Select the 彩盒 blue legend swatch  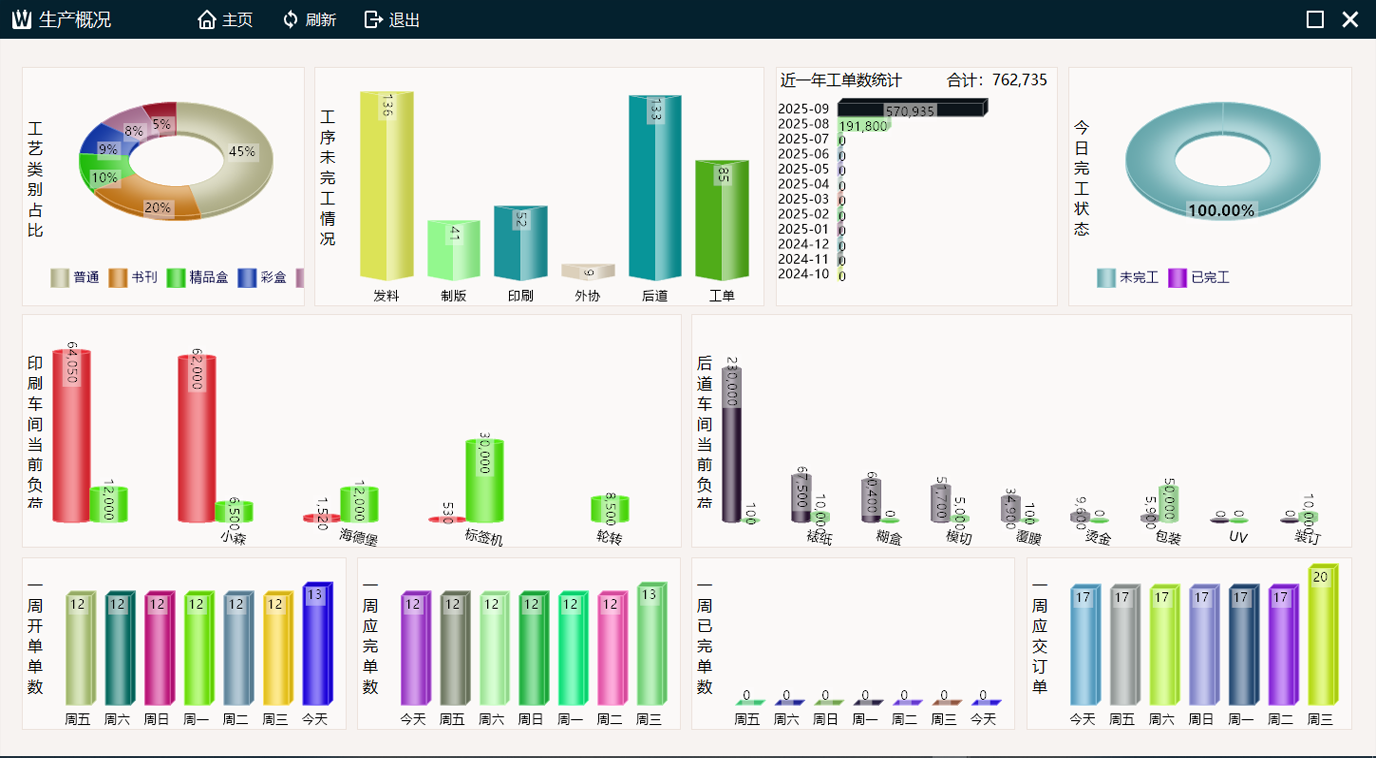[247, 278]
